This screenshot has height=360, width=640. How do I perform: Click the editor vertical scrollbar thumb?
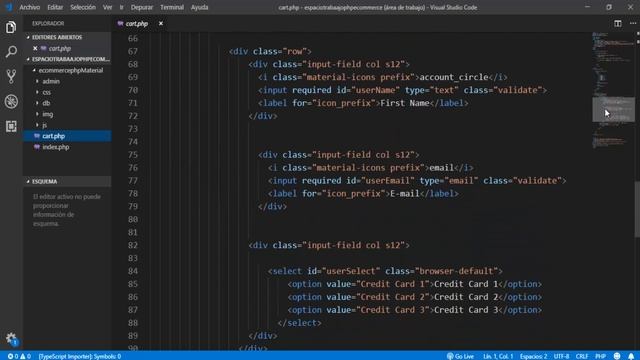pyautogui.click(x=637, y=209)
